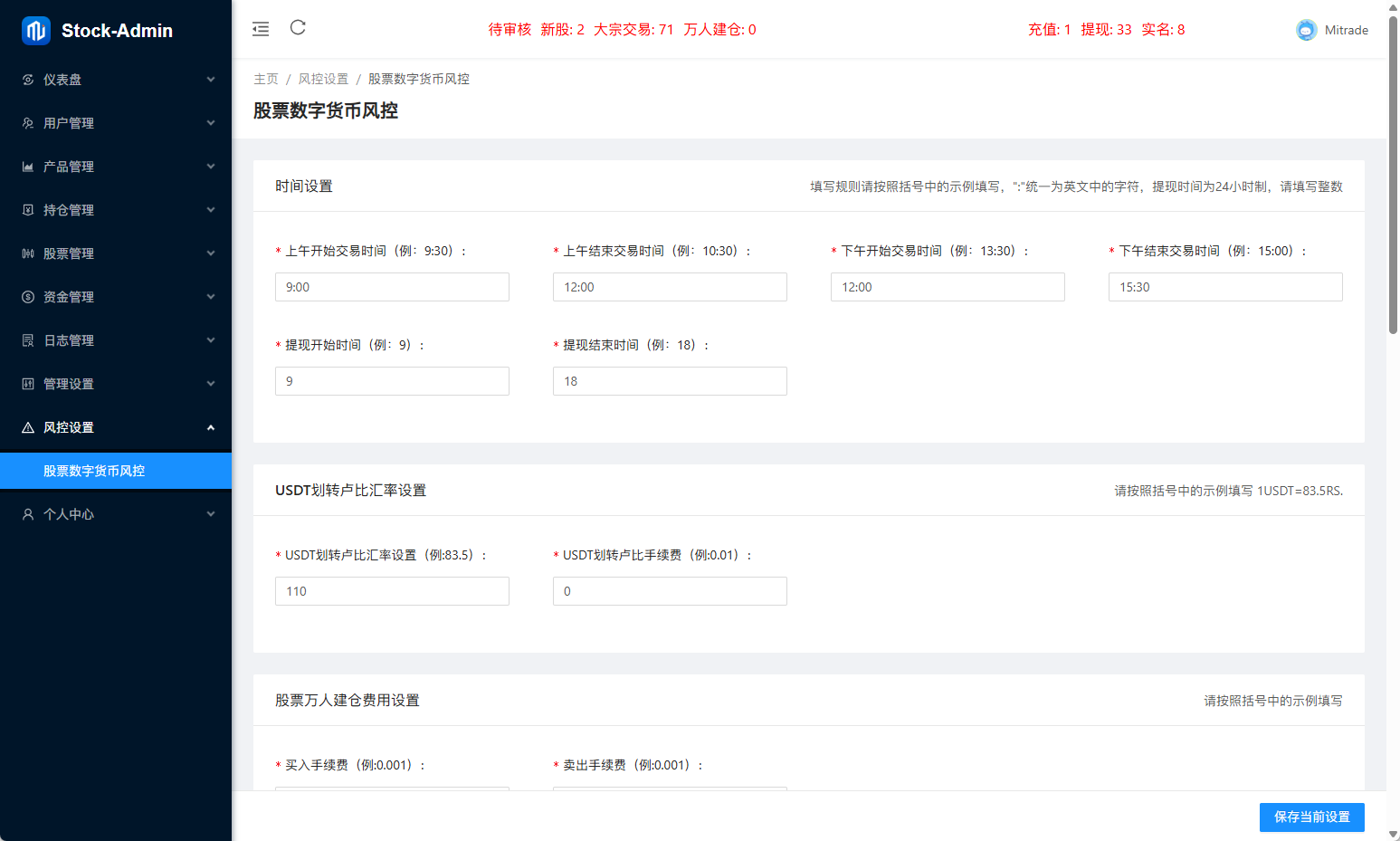Focus the USDT划转卢比手续费 field showing 0

(x=670, y=591)
